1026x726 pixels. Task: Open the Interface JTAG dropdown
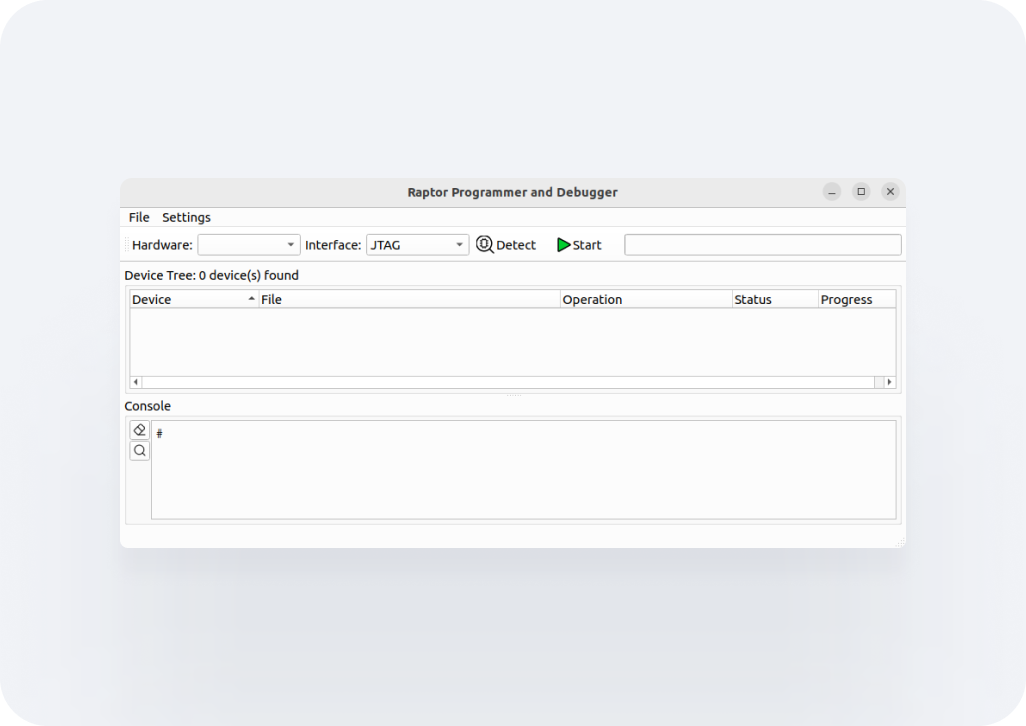[x=417, y=245]
